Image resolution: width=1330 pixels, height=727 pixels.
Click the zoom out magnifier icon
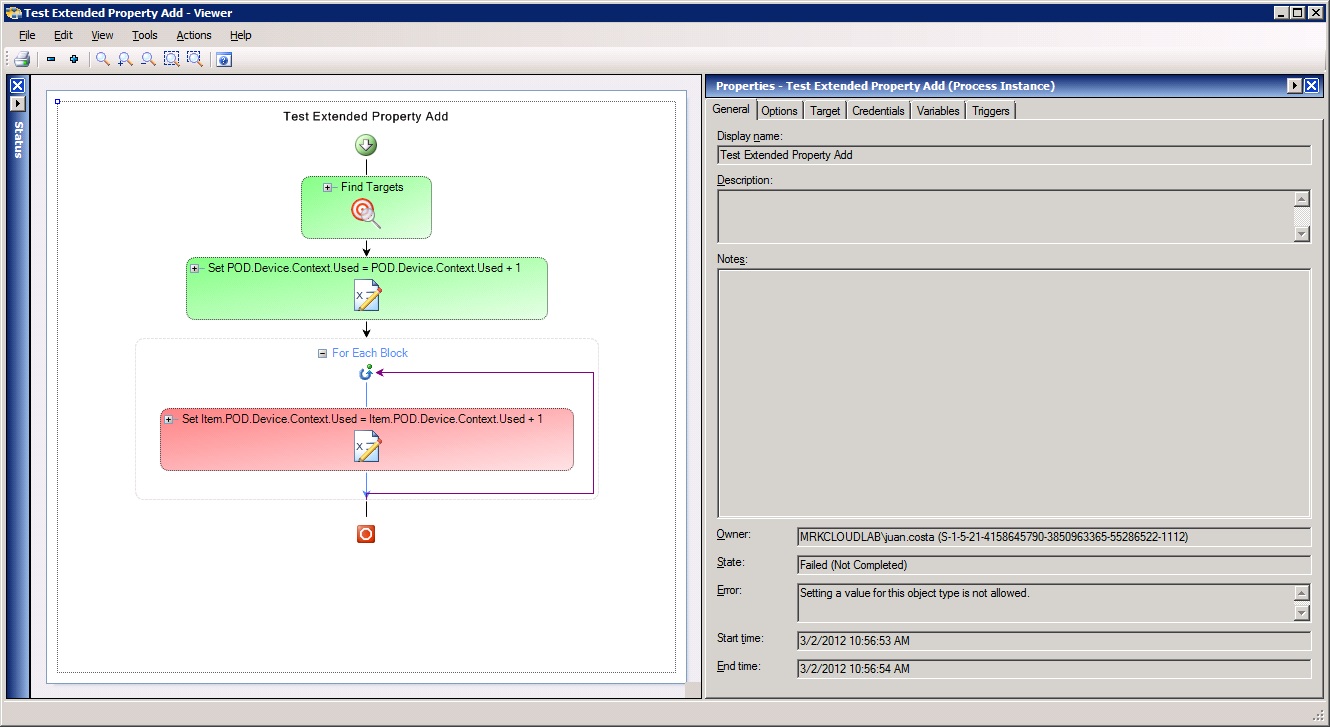coord(148,59)
